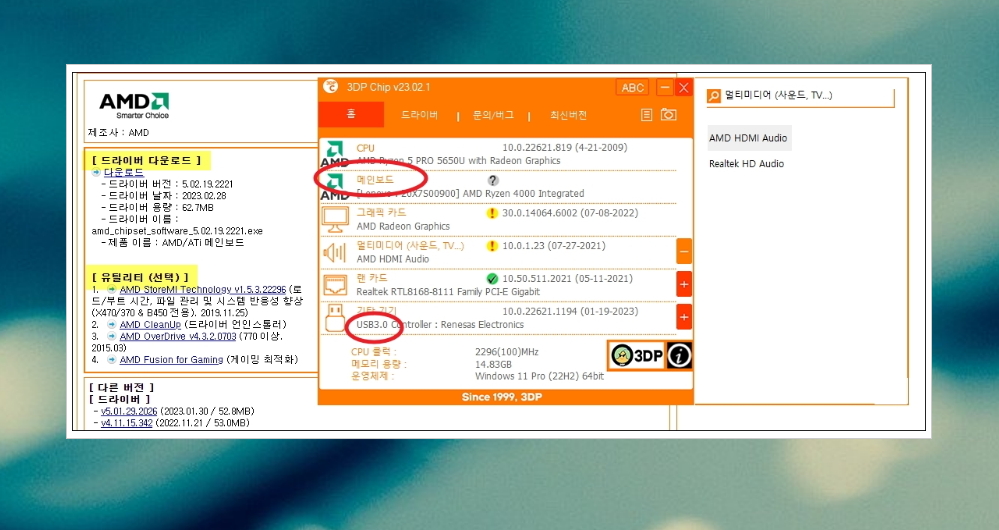Viewport: 999px width, 530px height.
Task: Collapse the 멀티미디어 row with minus button
Action: click(684, 252)
